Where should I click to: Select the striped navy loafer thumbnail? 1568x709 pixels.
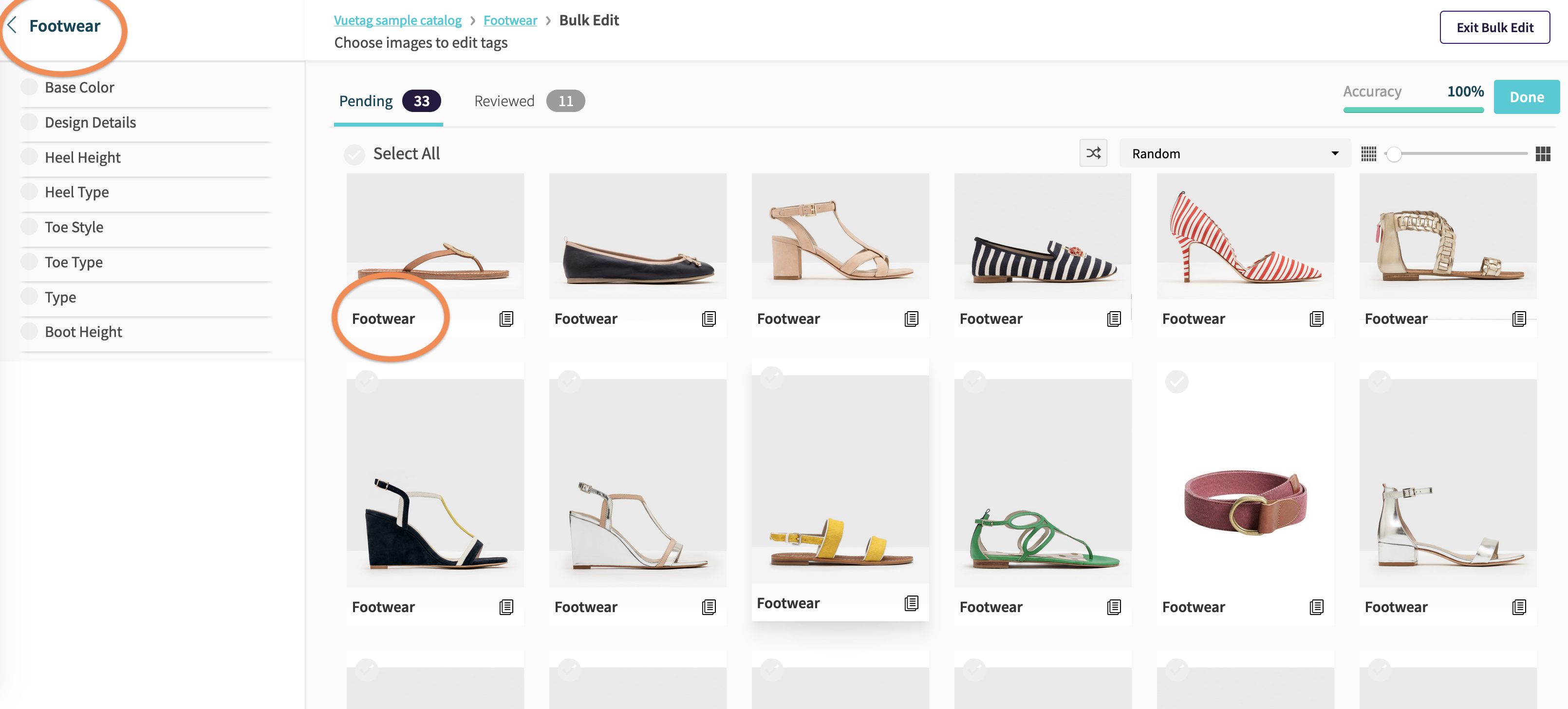coord(1043,236)
